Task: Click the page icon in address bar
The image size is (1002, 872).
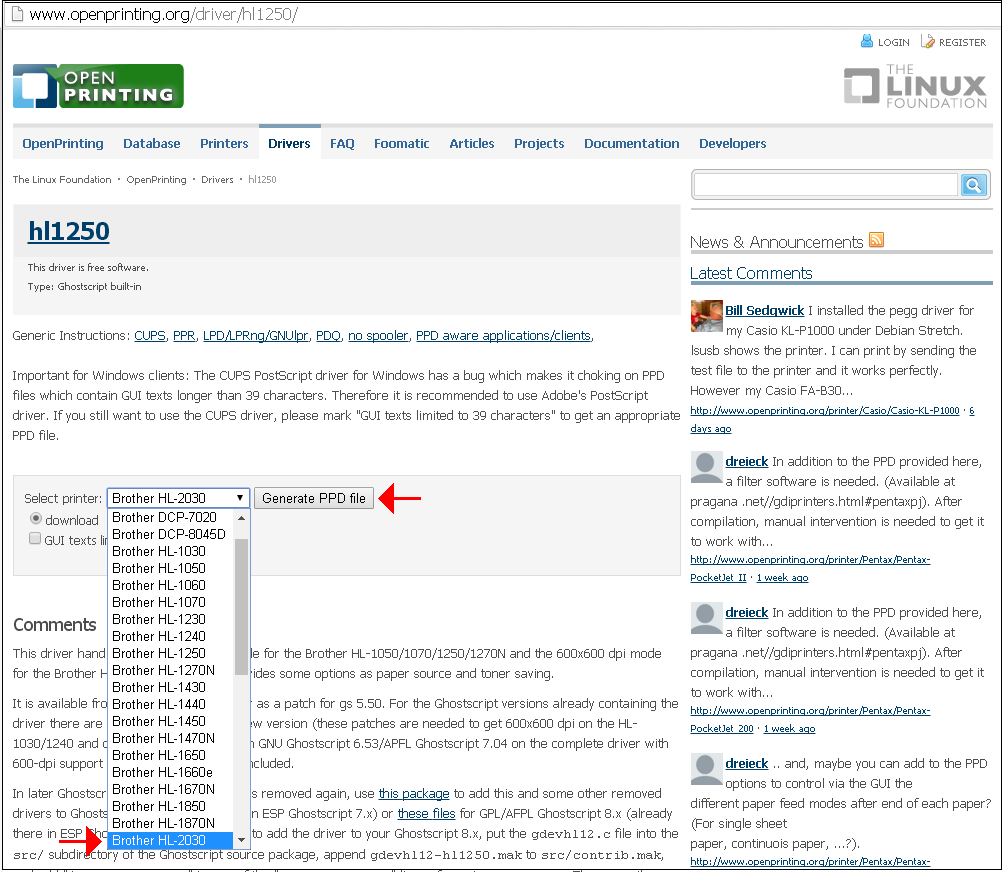Action: tap(17, 13)
